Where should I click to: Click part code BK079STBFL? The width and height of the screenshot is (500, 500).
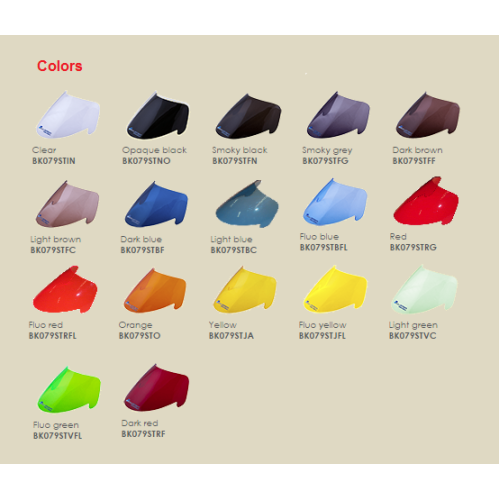click(323, 247)
